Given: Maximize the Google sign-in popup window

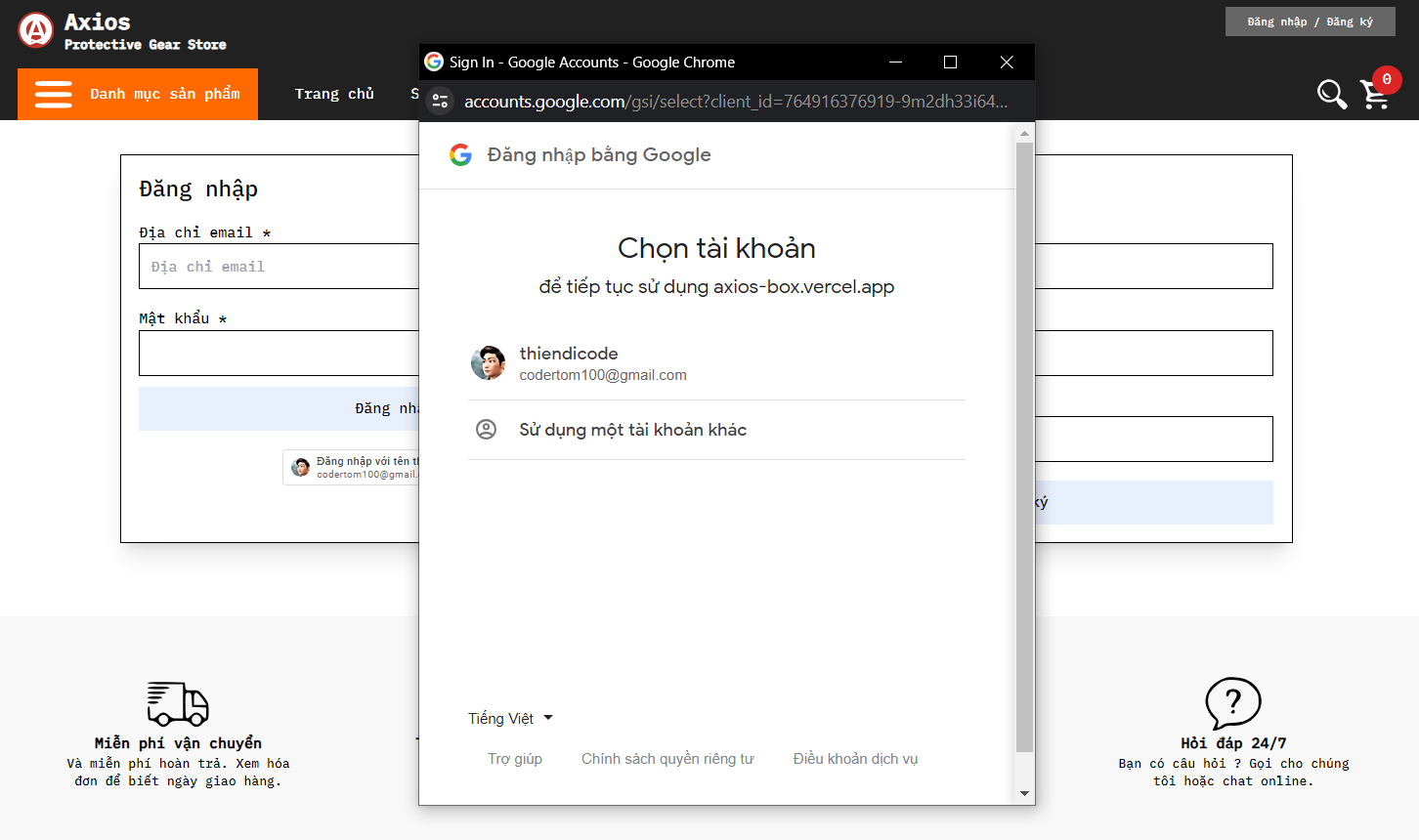Looking at the screenshot, I should pyautogui.click(x=950, y=62).
